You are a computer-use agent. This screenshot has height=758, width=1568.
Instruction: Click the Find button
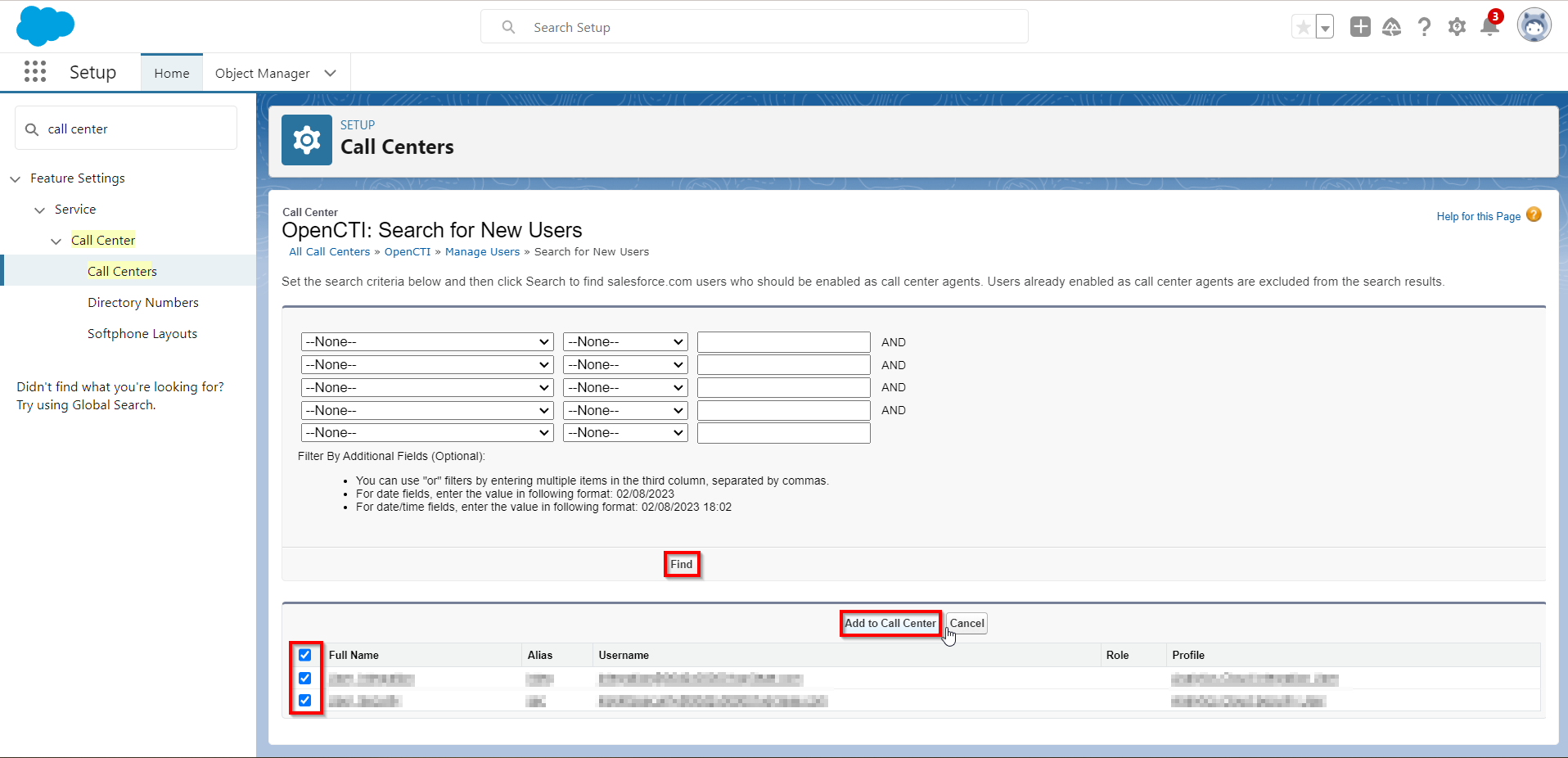coord(682,564)
